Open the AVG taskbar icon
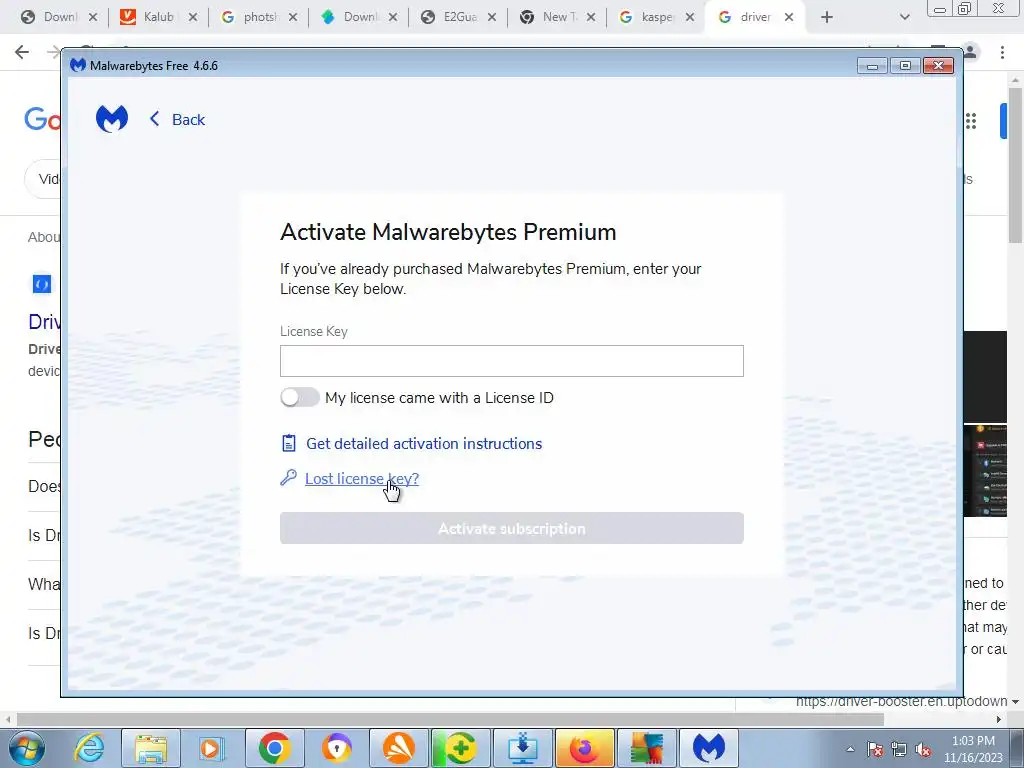The width and height of the screenshot is (1024, 768). point(646,748)
